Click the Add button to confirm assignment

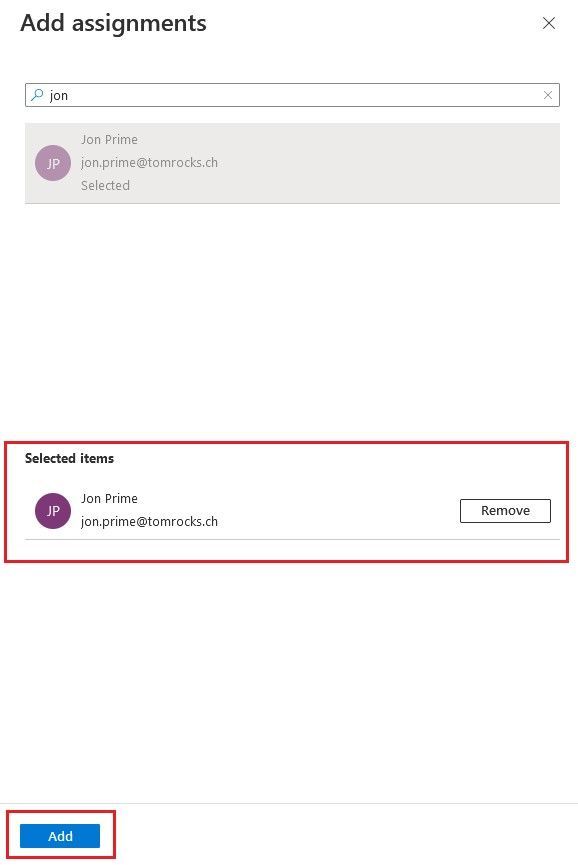point(60,836)
